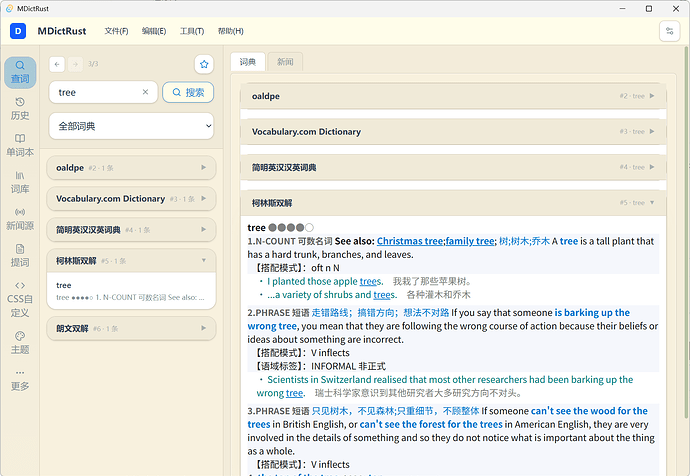The height and width of the screenshot is (476, 690).
Task: Click the '3.PHRASE 短语' sense label
Action: pos(279,411)
